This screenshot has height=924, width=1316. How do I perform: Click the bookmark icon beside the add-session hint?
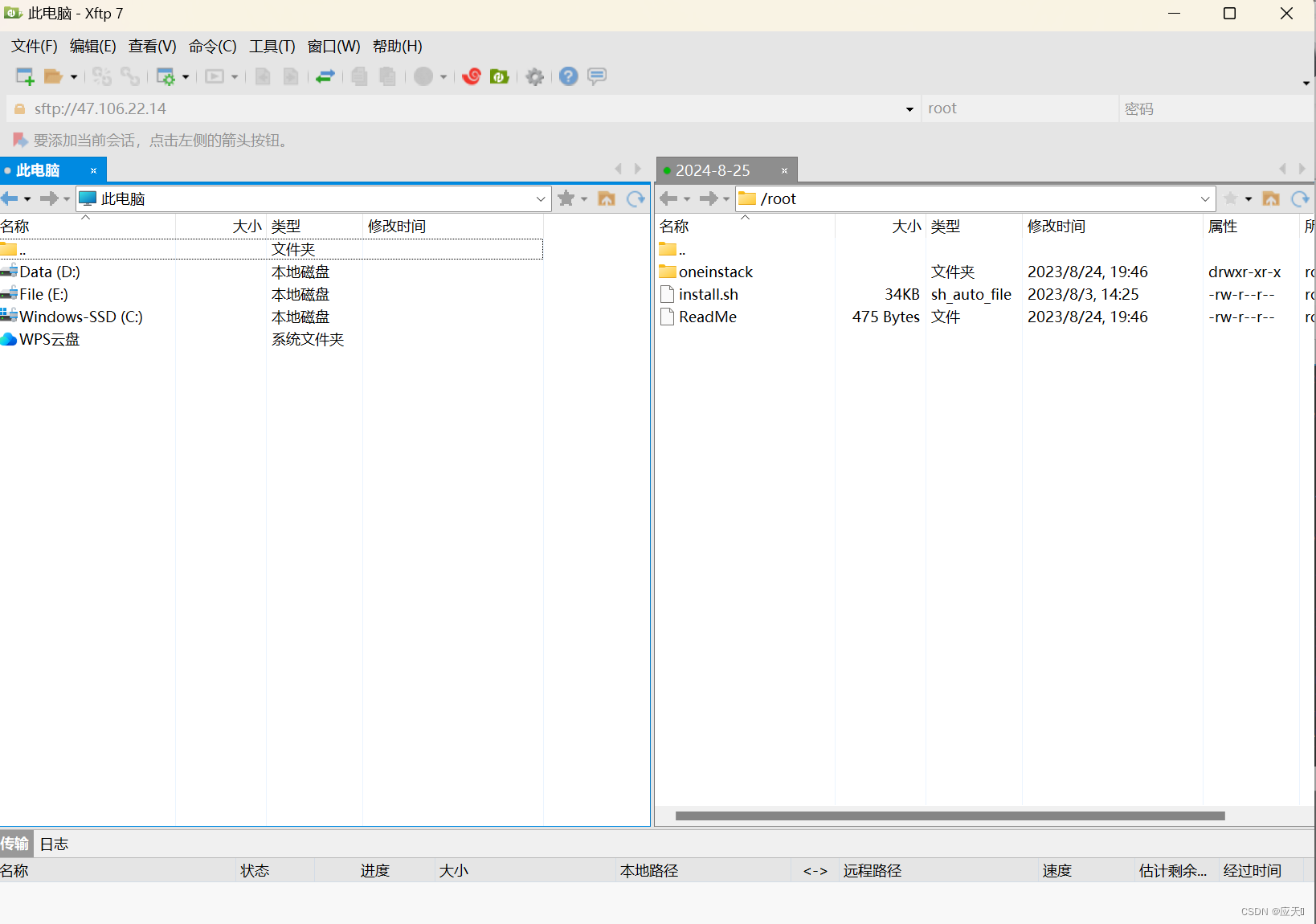point(20,140)
